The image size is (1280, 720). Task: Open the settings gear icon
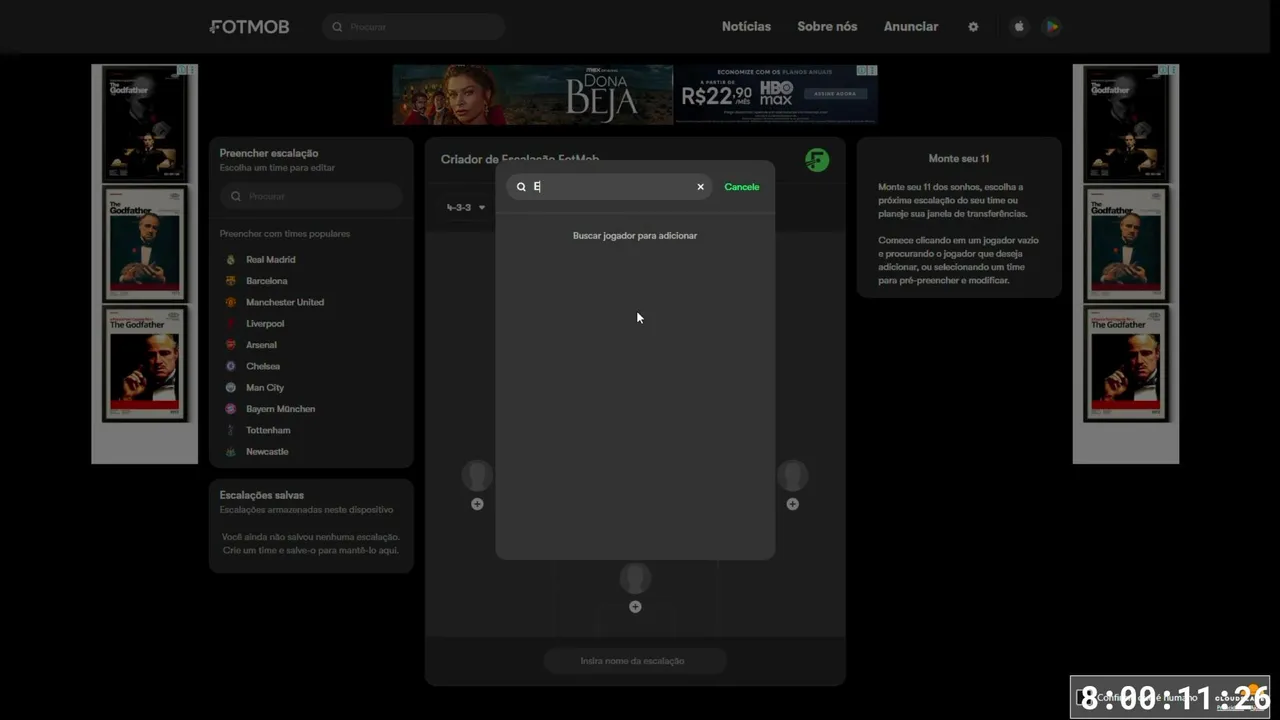[x=973, y=27]
